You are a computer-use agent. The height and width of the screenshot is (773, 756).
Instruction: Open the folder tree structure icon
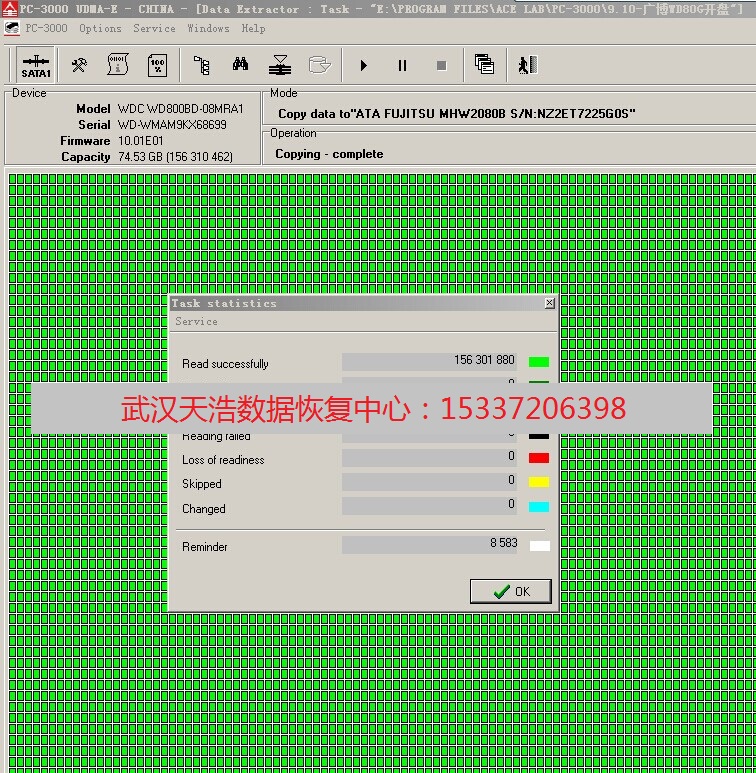click(x=202, y=66)
